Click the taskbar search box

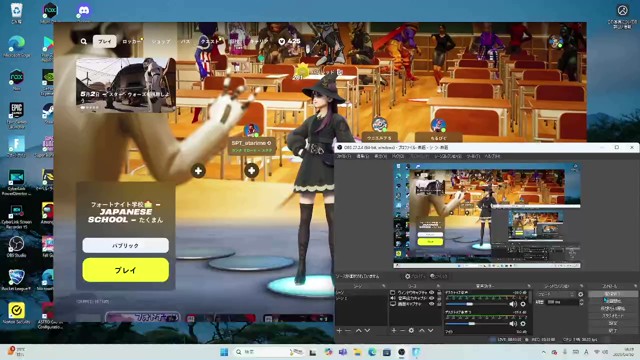click(x=268, y=352)
